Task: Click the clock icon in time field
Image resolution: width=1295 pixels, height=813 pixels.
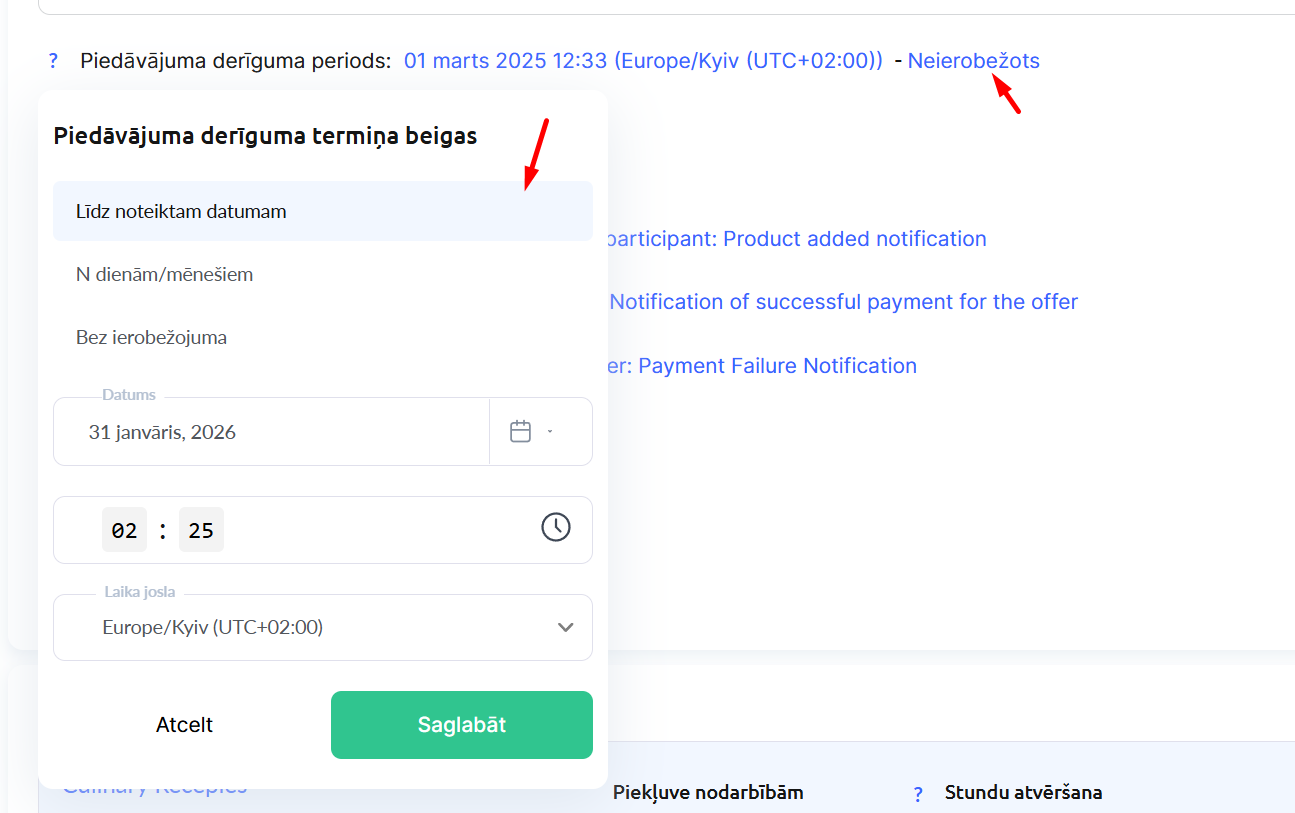Action: coord(555,527)
